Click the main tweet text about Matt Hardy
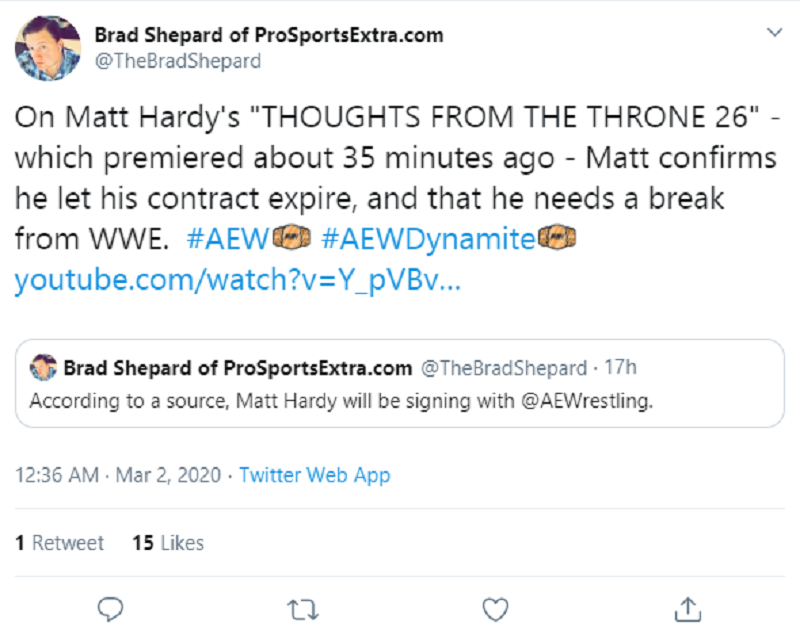Screen dimensions: 800x642 click(380, 160)
